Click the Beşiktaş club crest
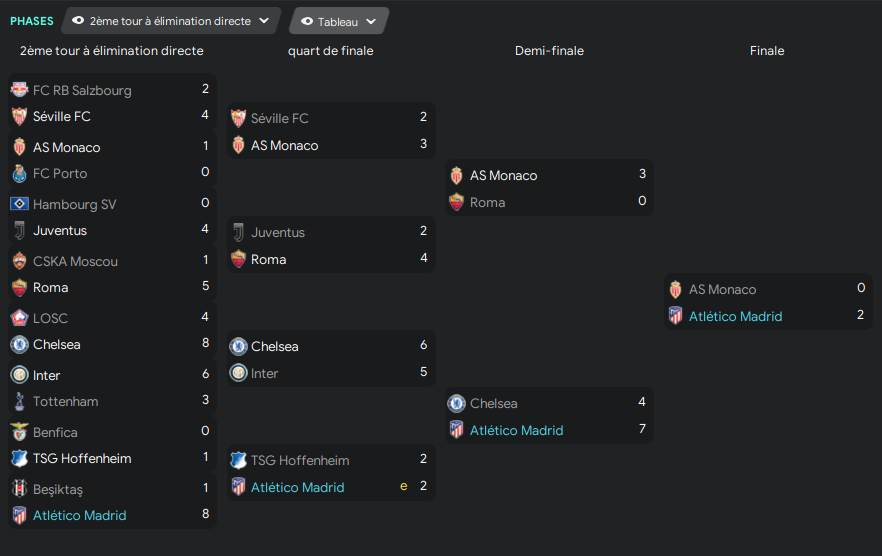 tap(18, 489)
